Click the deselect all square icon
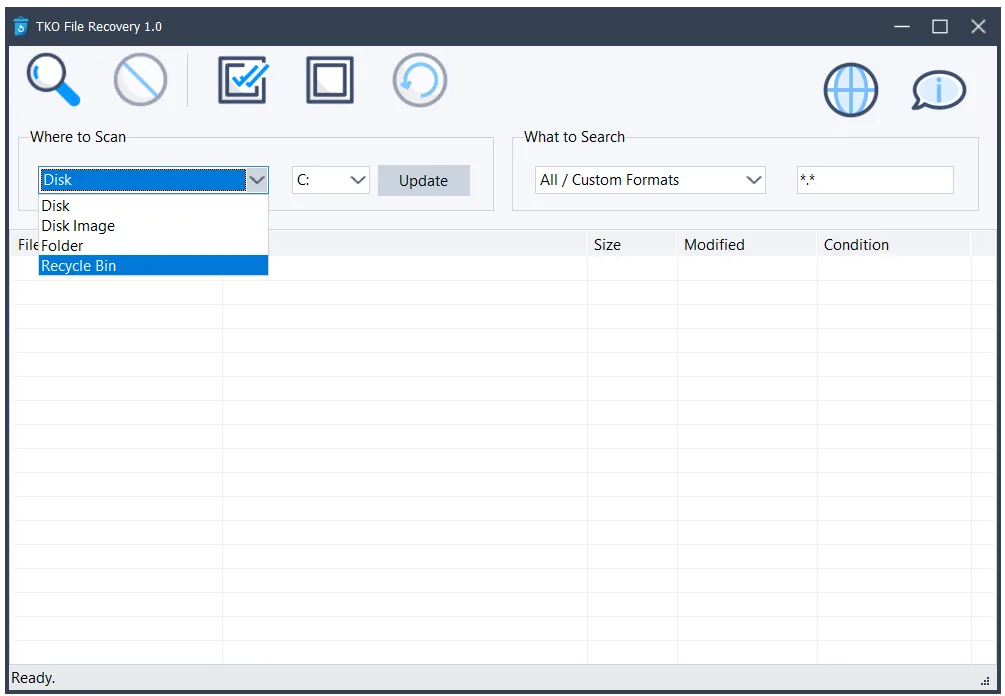Viewport: 1005px width, 696px height. click(x=330, y=80)
